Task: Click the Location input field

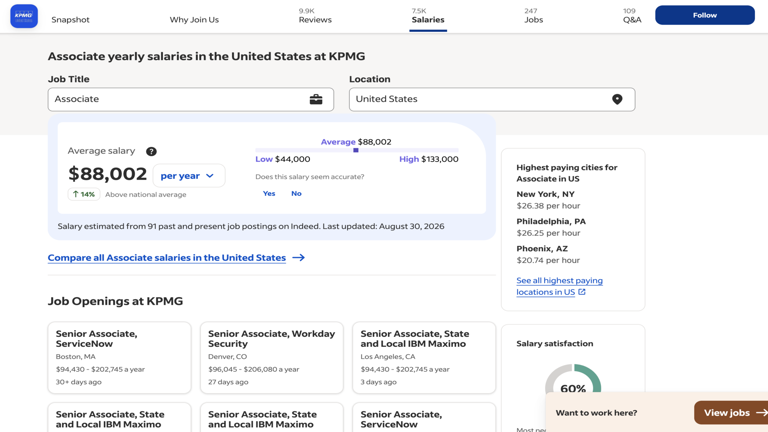Action: (492, 99)
